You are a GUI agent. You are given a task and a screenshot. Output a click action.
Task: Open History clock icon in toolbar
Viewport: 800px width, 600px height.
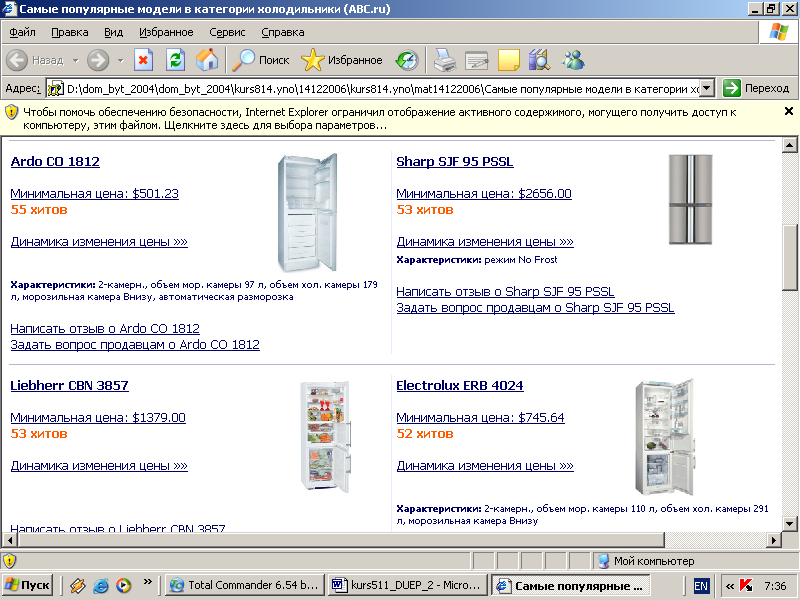pos(407,60)
